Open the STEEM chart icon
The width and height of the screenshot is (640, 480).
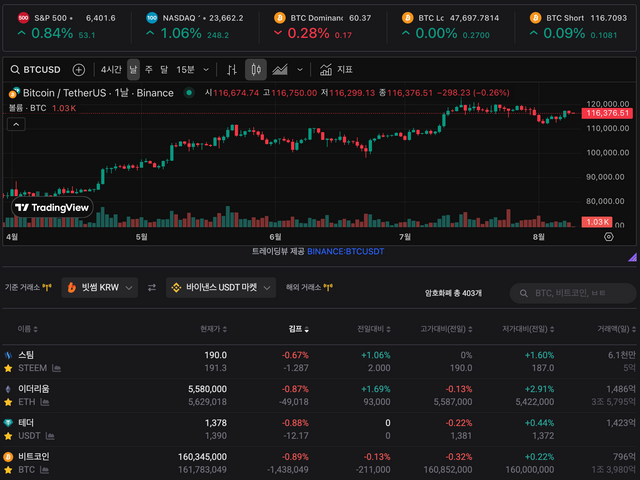56,368
